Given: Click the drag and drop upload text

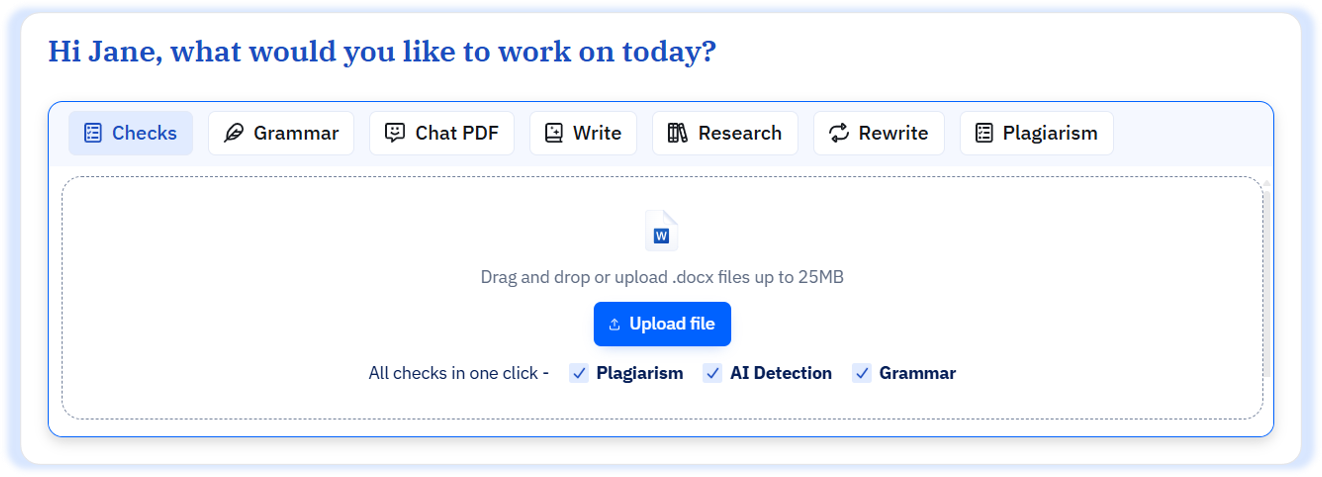Looking at the screenshot, I should coord(662,277).
